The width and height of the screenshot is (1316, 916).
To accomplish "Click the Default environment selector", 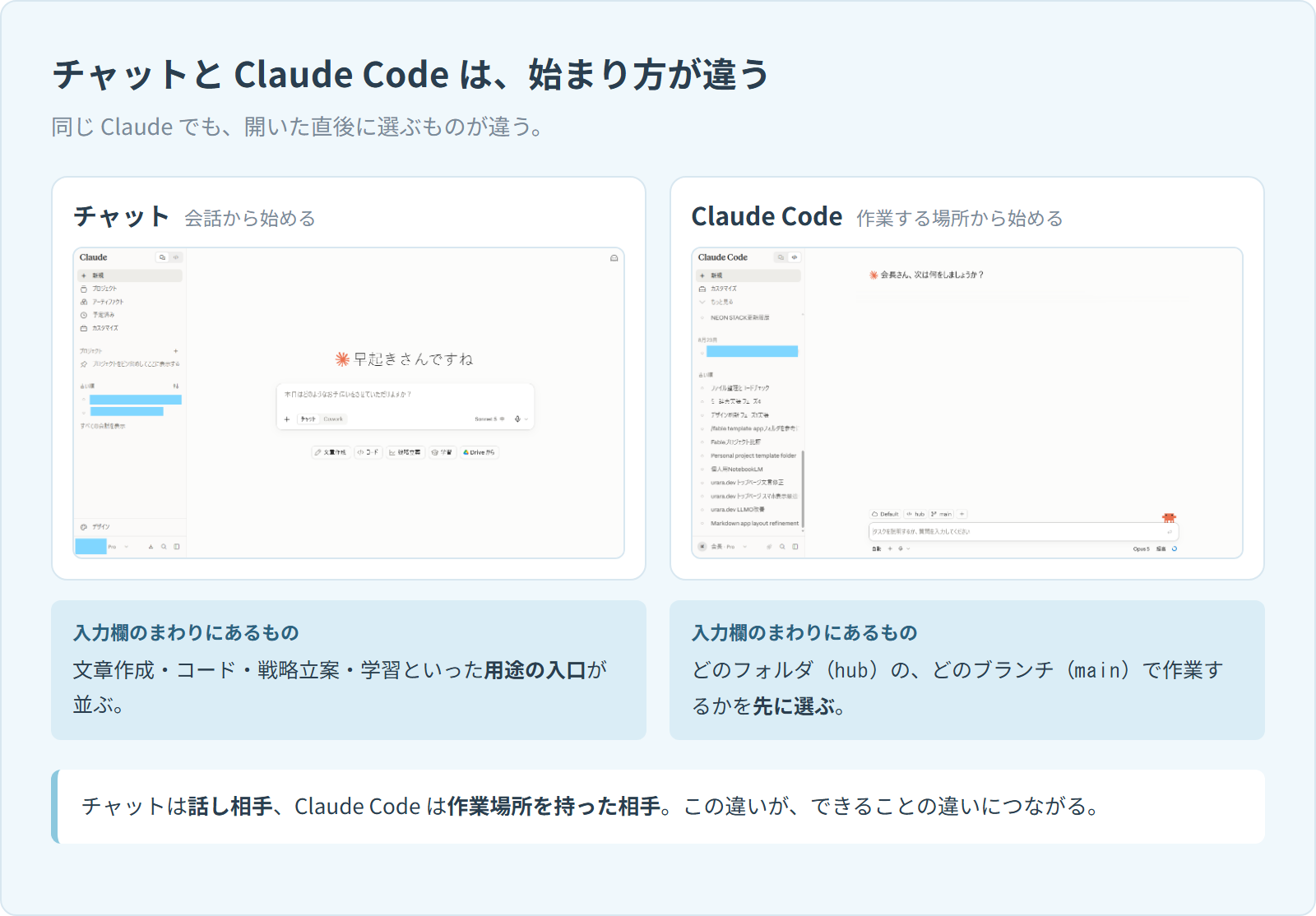I will point(886,514).
